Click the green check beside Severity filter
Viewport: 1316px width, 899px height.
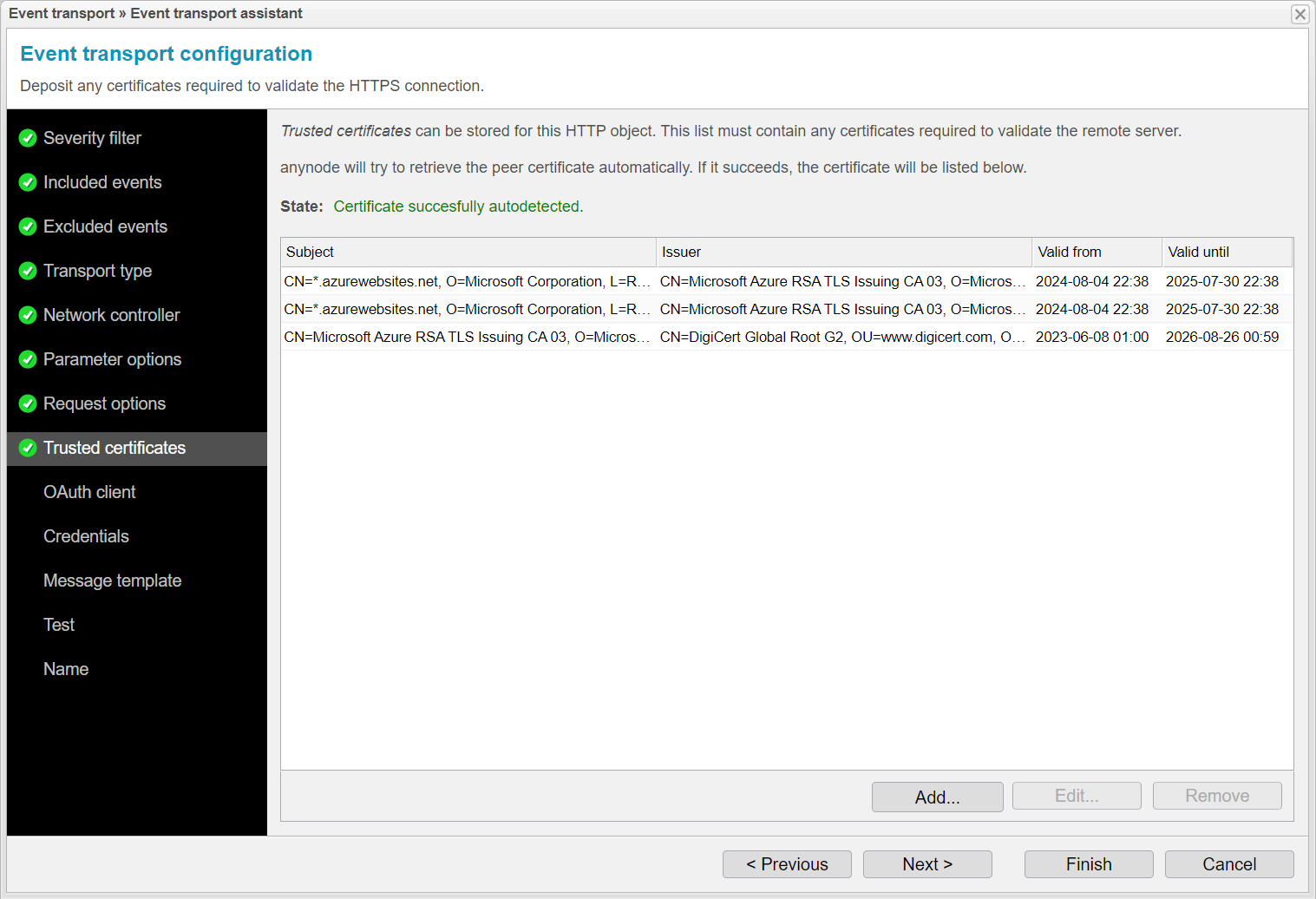27,138
